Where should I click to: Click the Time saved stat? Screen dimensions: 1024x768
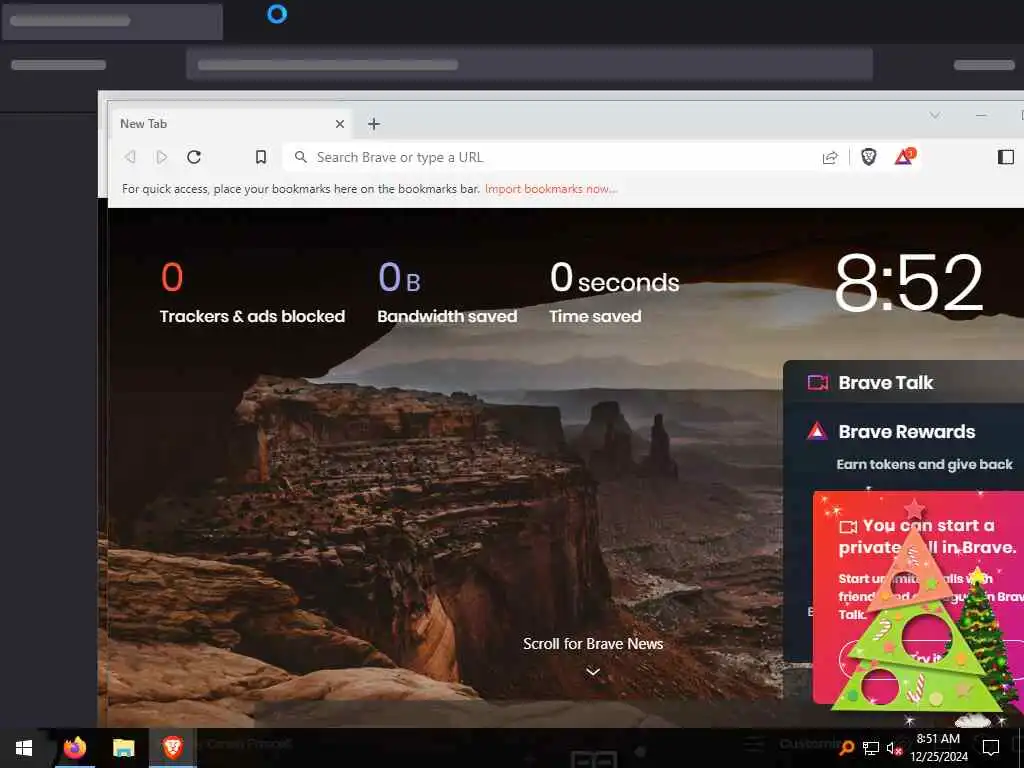click(x=614, y=293)
